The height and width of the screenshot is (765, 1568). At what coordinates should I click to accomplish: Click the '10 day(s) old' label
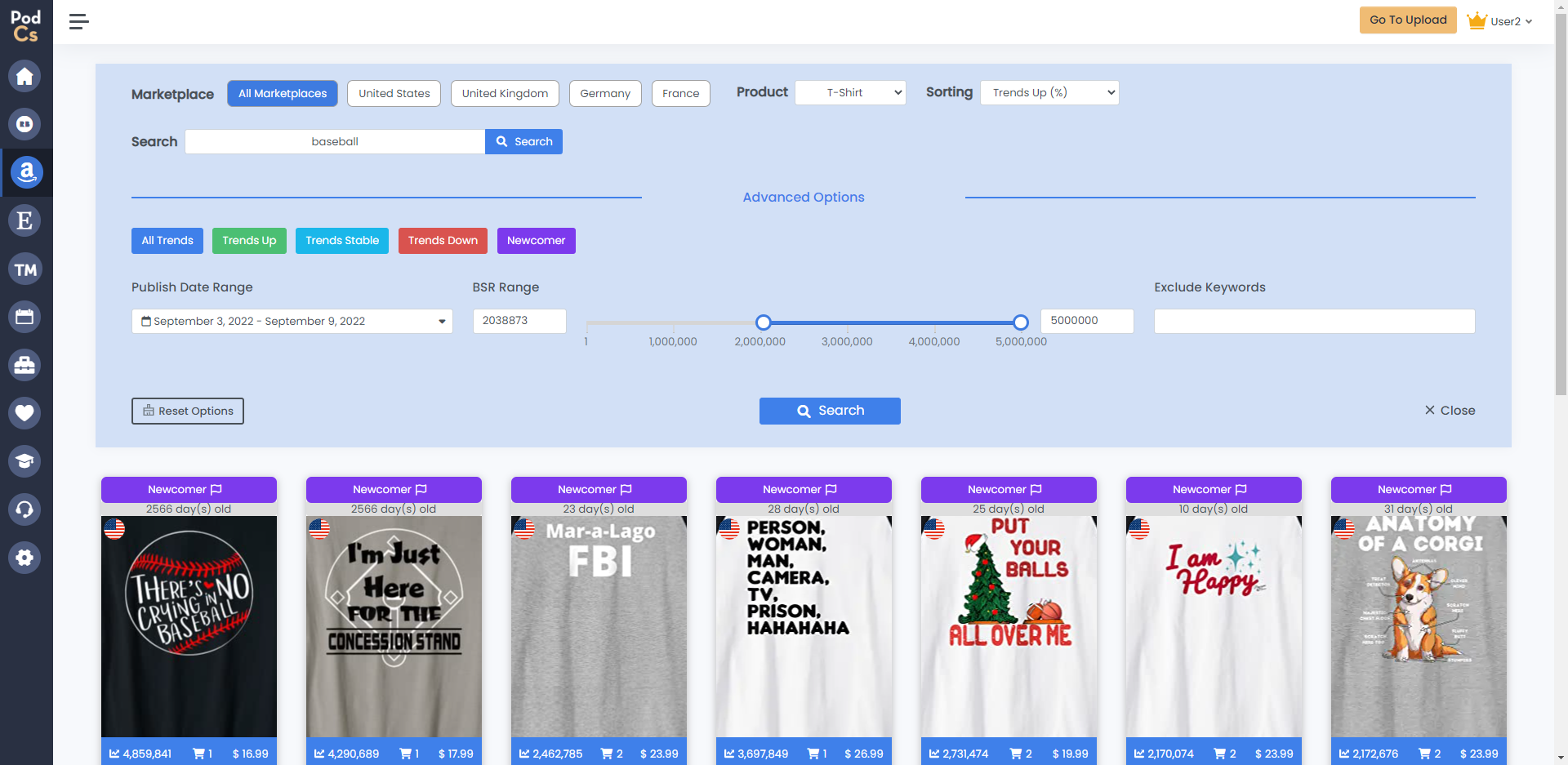[x=1213, y=509]
